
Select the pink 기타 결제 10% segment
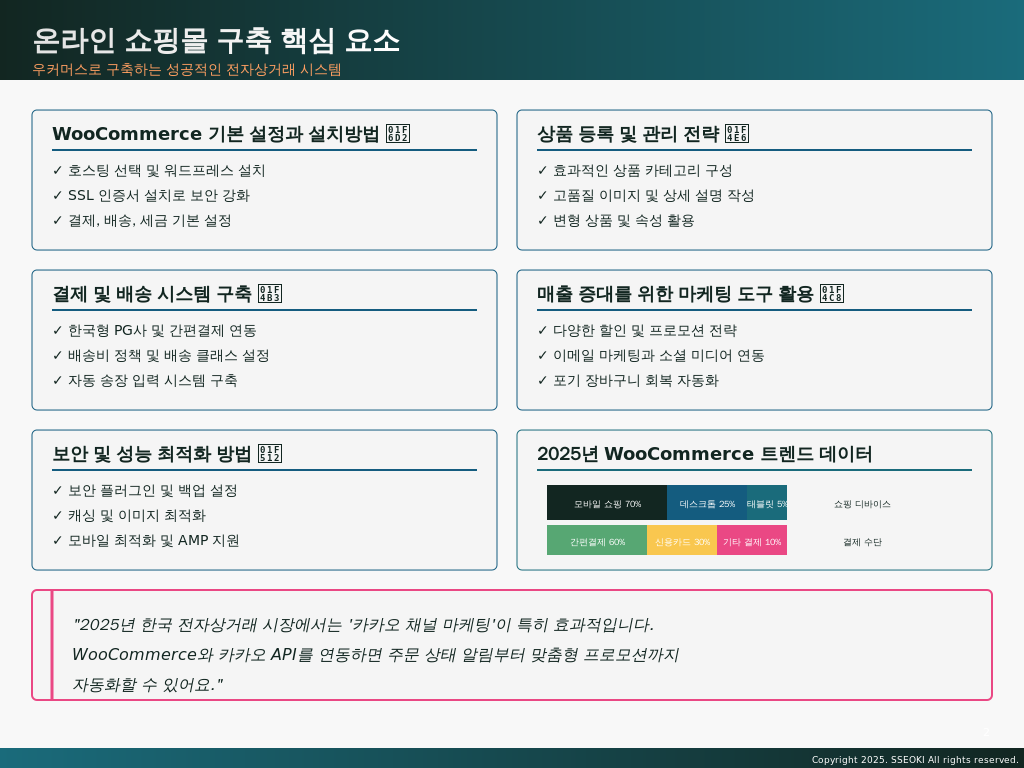tap(752, 541)
